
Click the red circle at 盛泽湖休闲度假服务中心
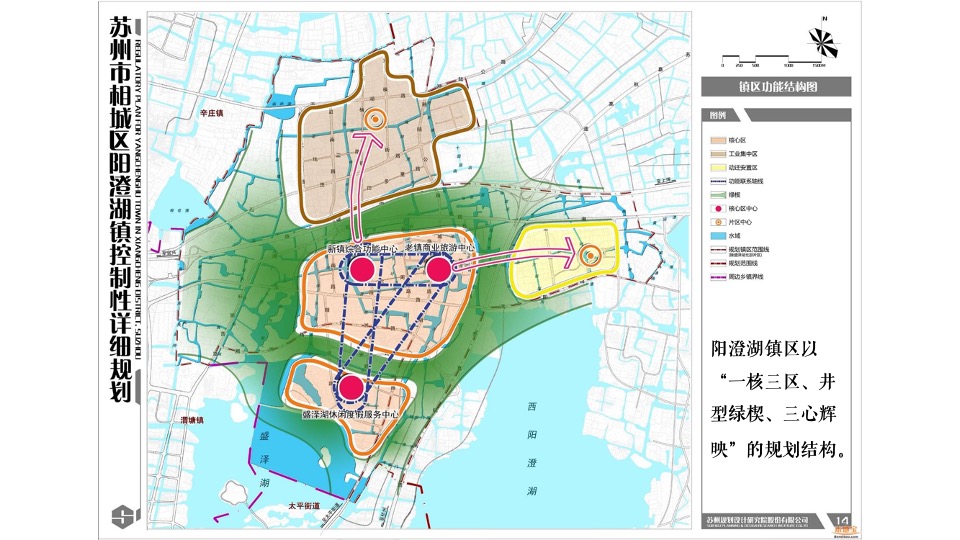coord(350,388)
